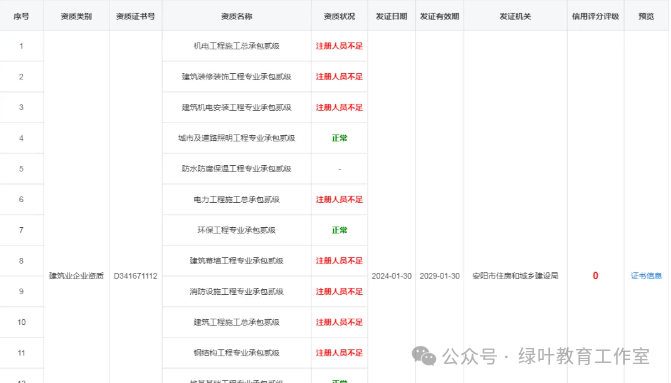Click the red credit score 0
Viewport: 671px width, 383px height.
coord(595,276)
